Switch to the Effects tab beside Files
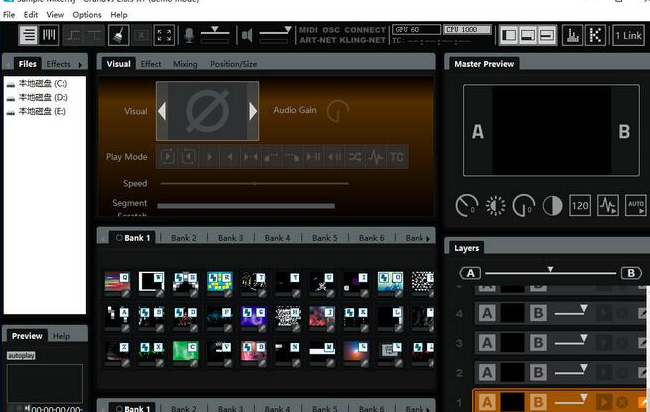 point(58,64)
